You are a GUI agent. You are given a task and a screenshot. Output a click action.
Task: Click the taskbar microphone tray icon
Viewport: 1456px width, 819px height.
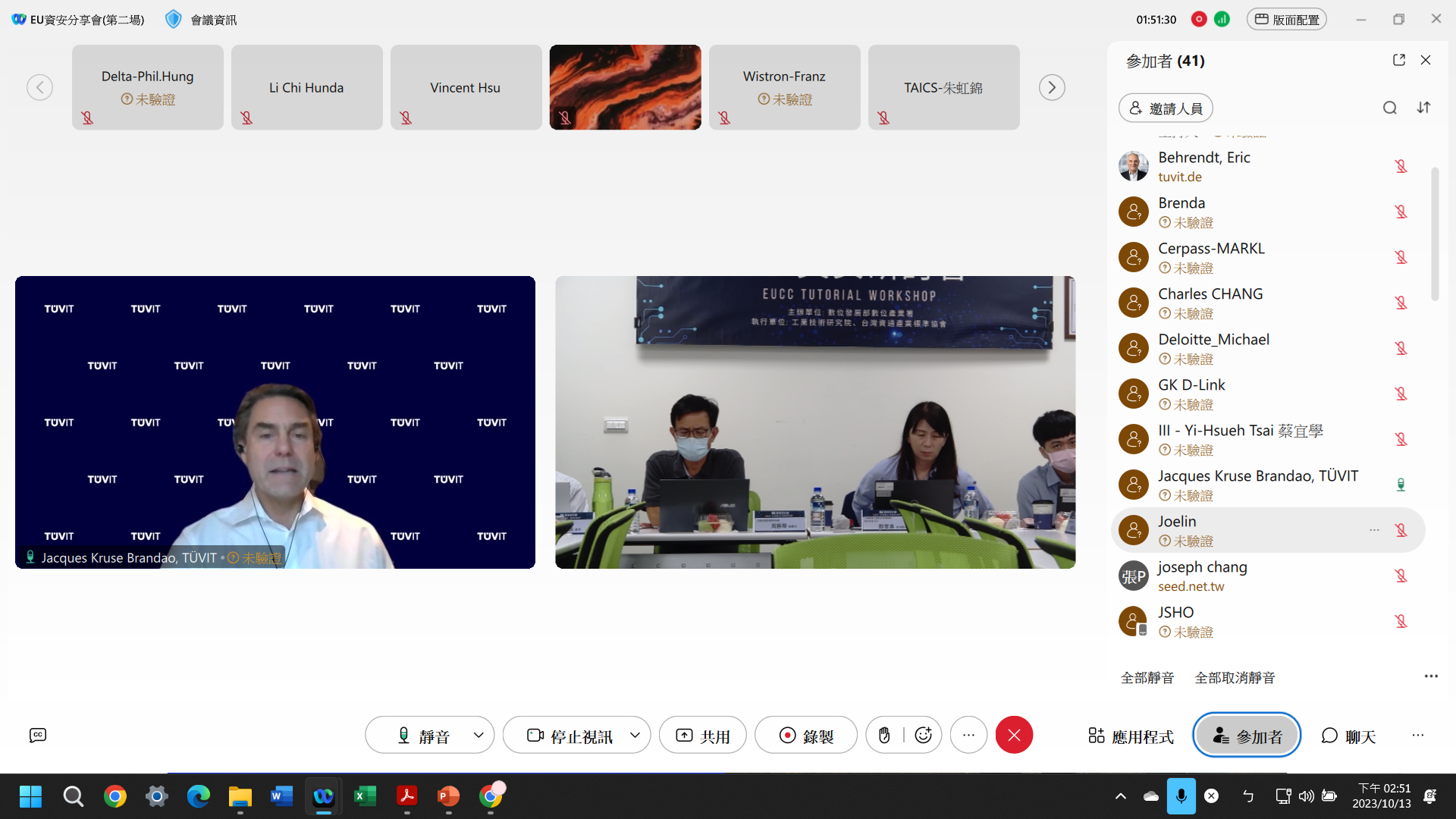(x=1181, y=795)
